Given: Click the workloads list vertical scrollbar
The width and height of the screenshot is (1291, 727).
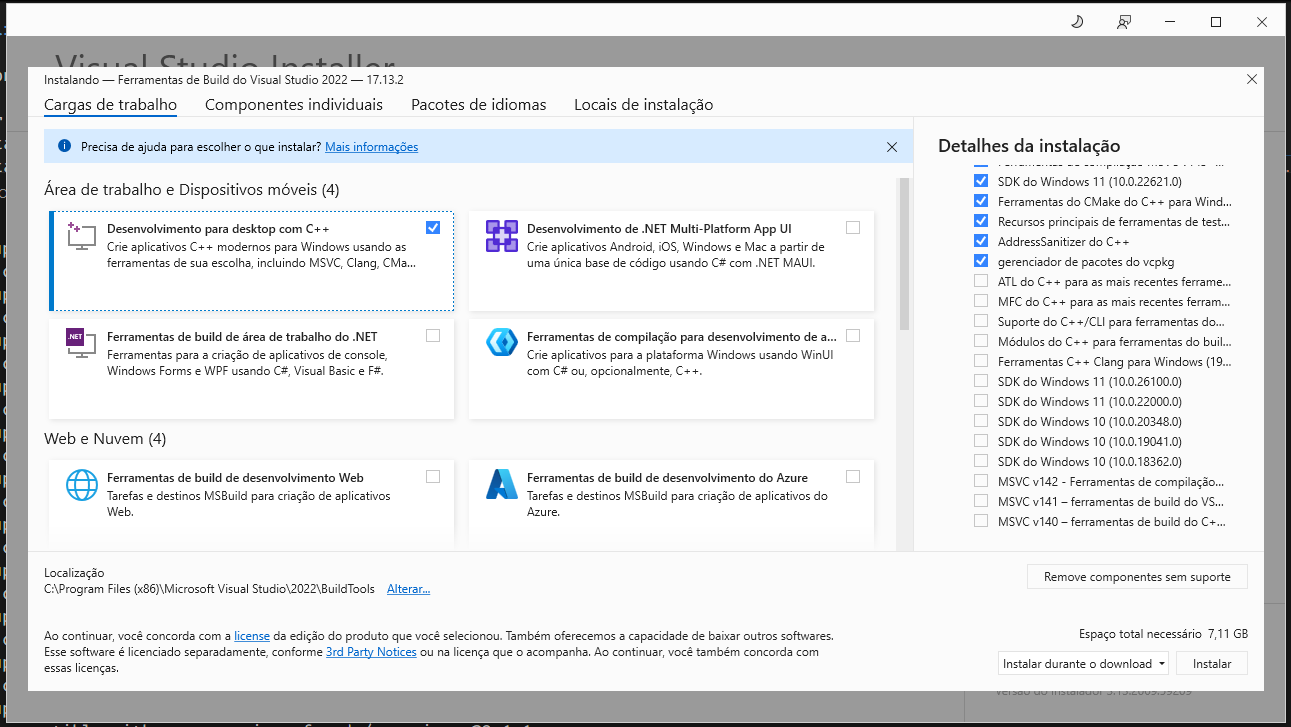Looking at the screenshot, I should click(x=905, y=255).
